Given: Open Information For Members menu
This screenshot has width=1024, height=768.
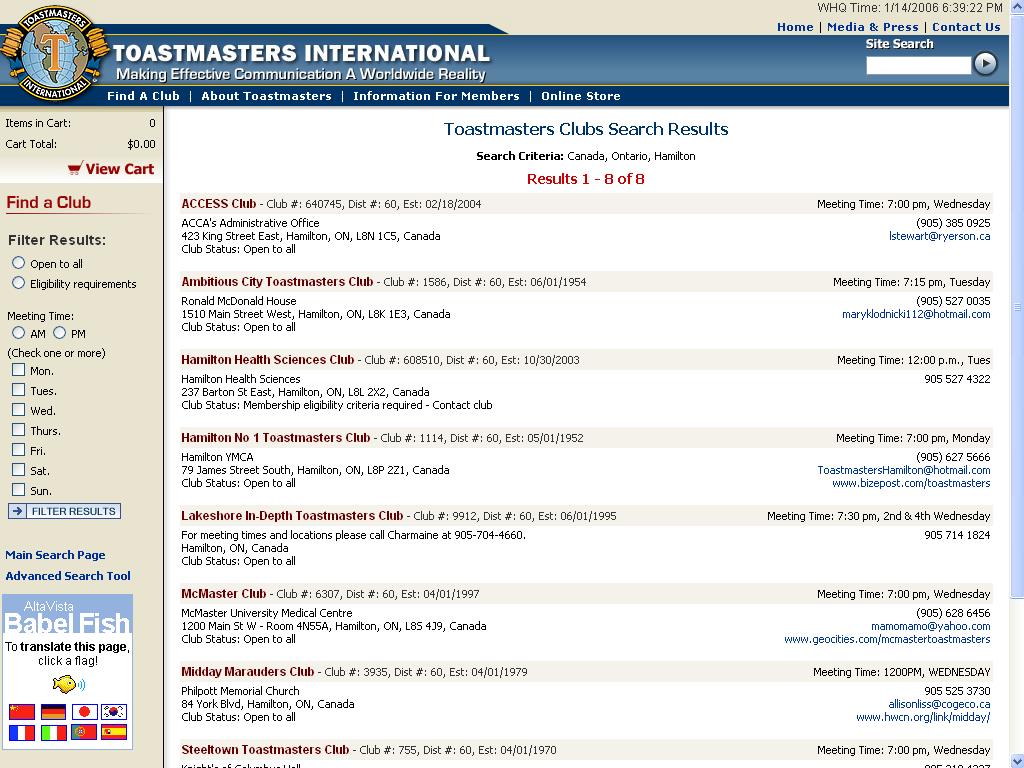Looking at the screenshot, I should point(436,96).
